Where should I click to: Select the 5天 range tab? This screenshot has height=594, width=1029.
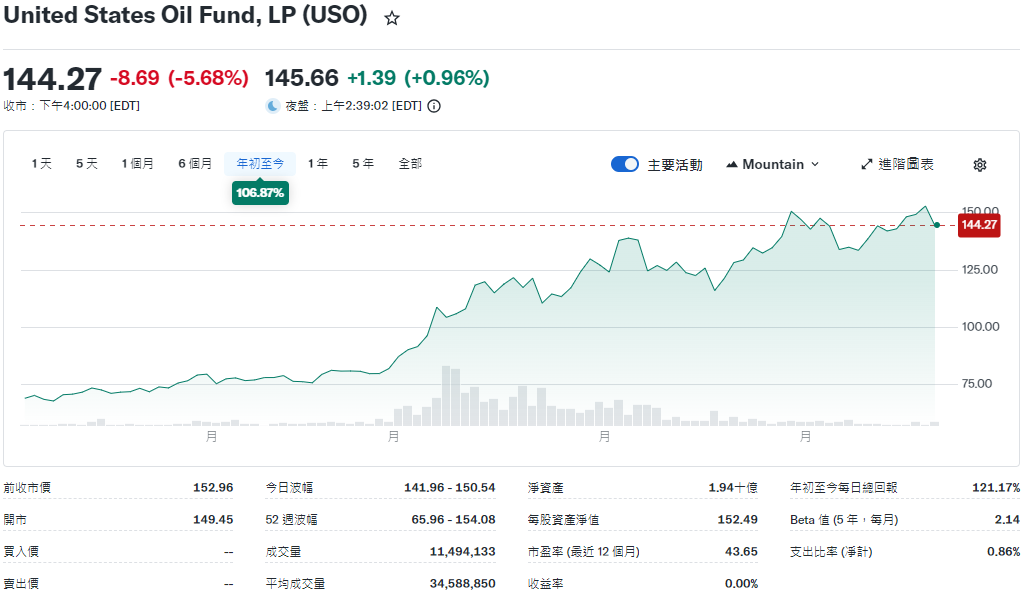pyautogui.click(x=87, y=163)
